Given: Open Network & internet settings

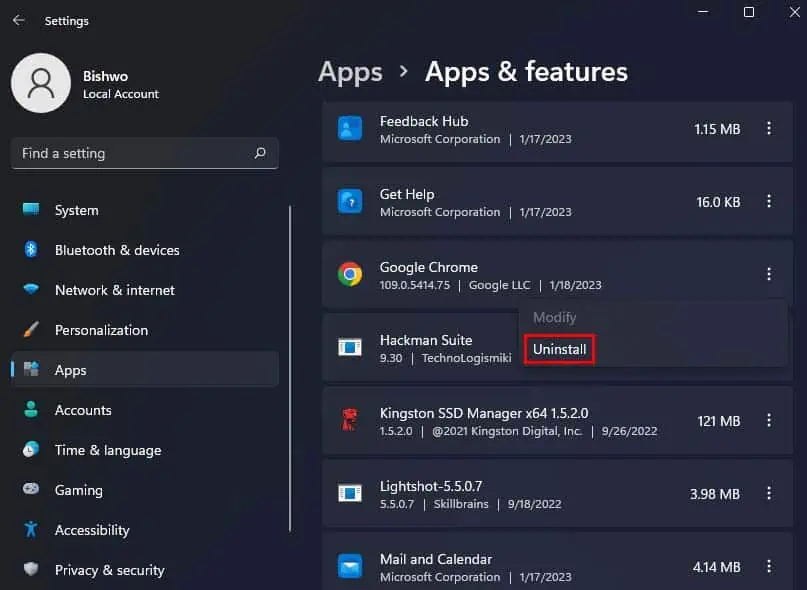Looking at the screenshot, I should coord(145,290).
